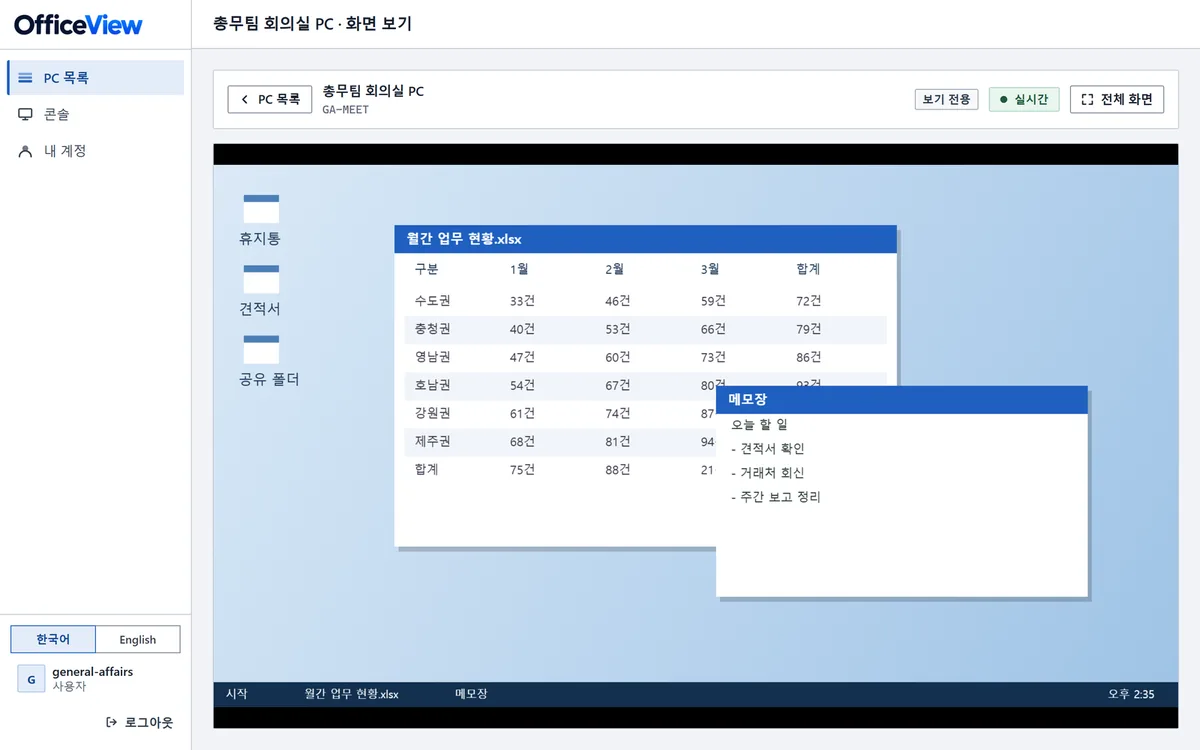Click 월간 업무 현황.xlsx in the taskbar
Viewport: 1200px width, 750px height.
[x=352, y=694]
